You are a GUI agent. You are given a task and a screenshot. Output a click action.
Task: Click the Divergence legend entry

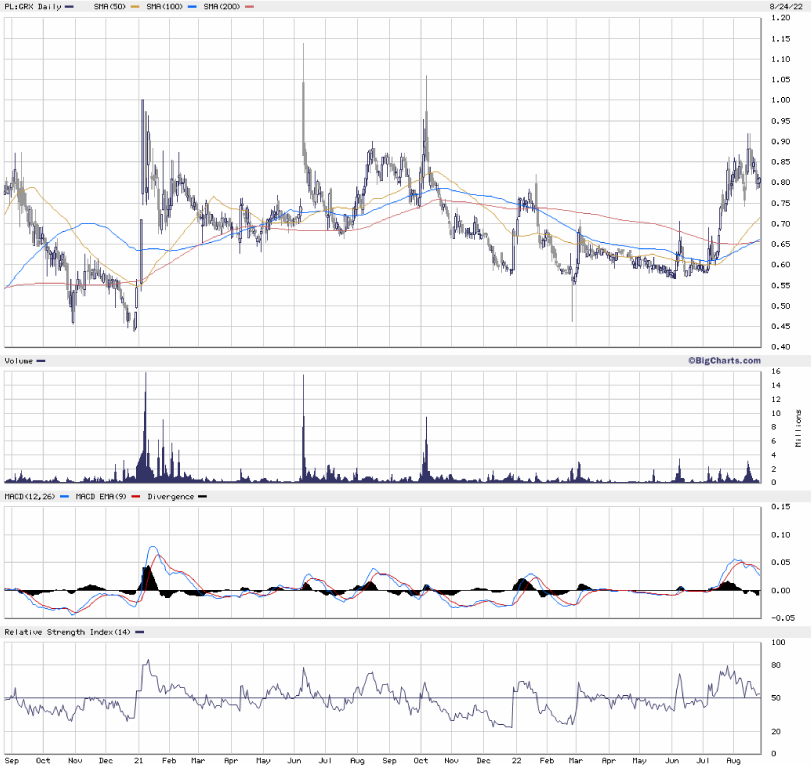tap(171, 496)
